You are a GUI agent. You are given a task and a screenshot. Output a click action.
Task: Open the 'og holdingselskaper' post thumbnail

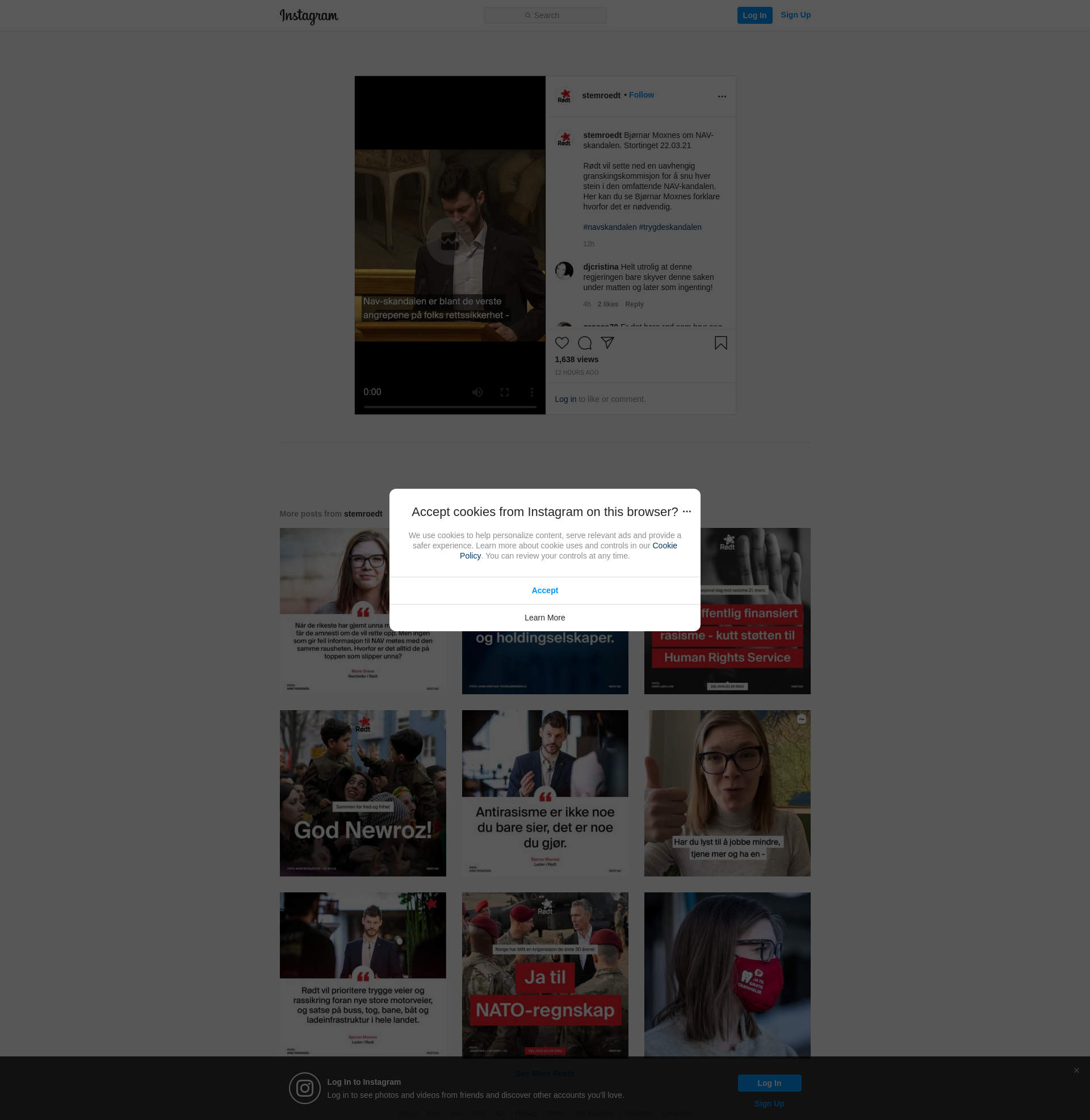pyautogui.click(x=544, y=662)
